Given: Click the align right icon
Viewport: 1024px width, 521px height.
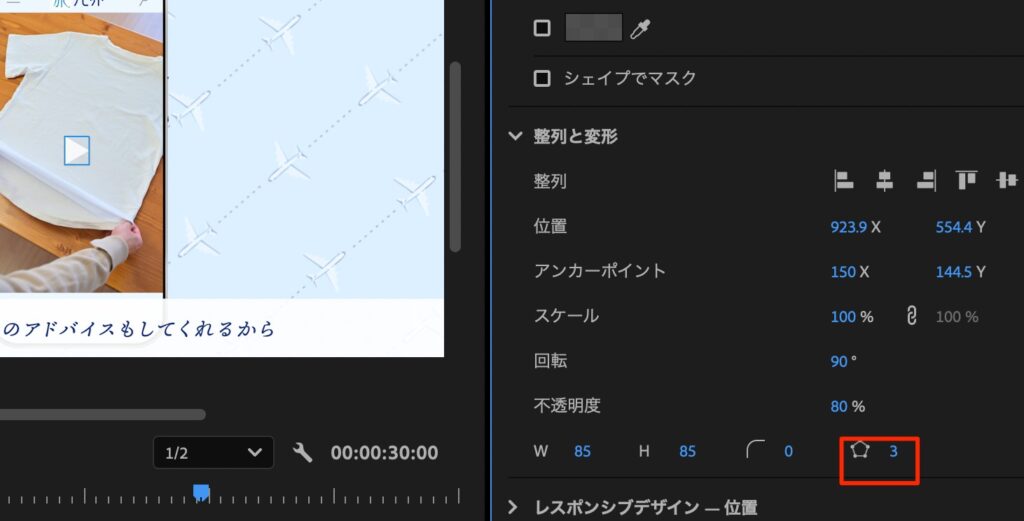Looking at the screenshot, I should (925, 181).
